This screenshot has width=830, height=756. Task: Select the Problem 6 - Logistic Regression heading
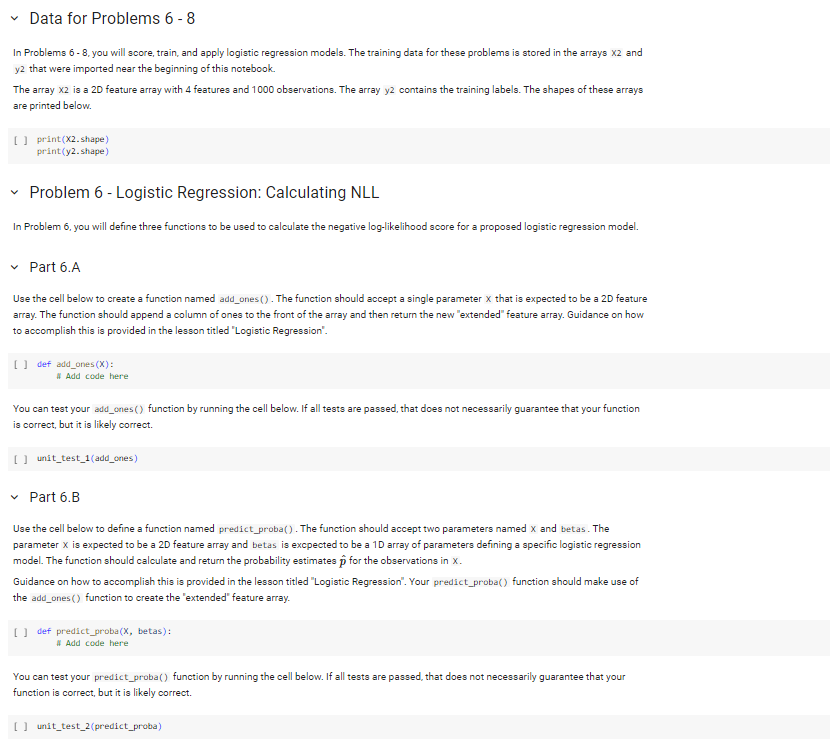[x=204, y=192]
